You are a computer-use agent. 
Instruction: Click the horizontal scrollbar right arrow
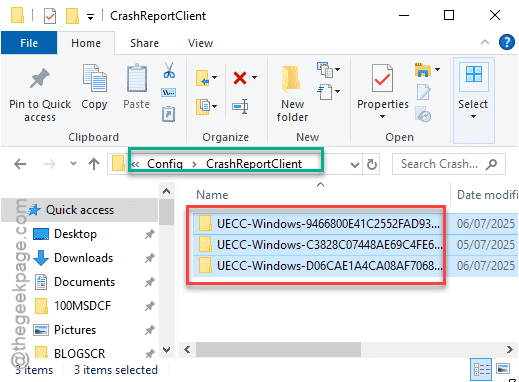[x=509, y=349]
